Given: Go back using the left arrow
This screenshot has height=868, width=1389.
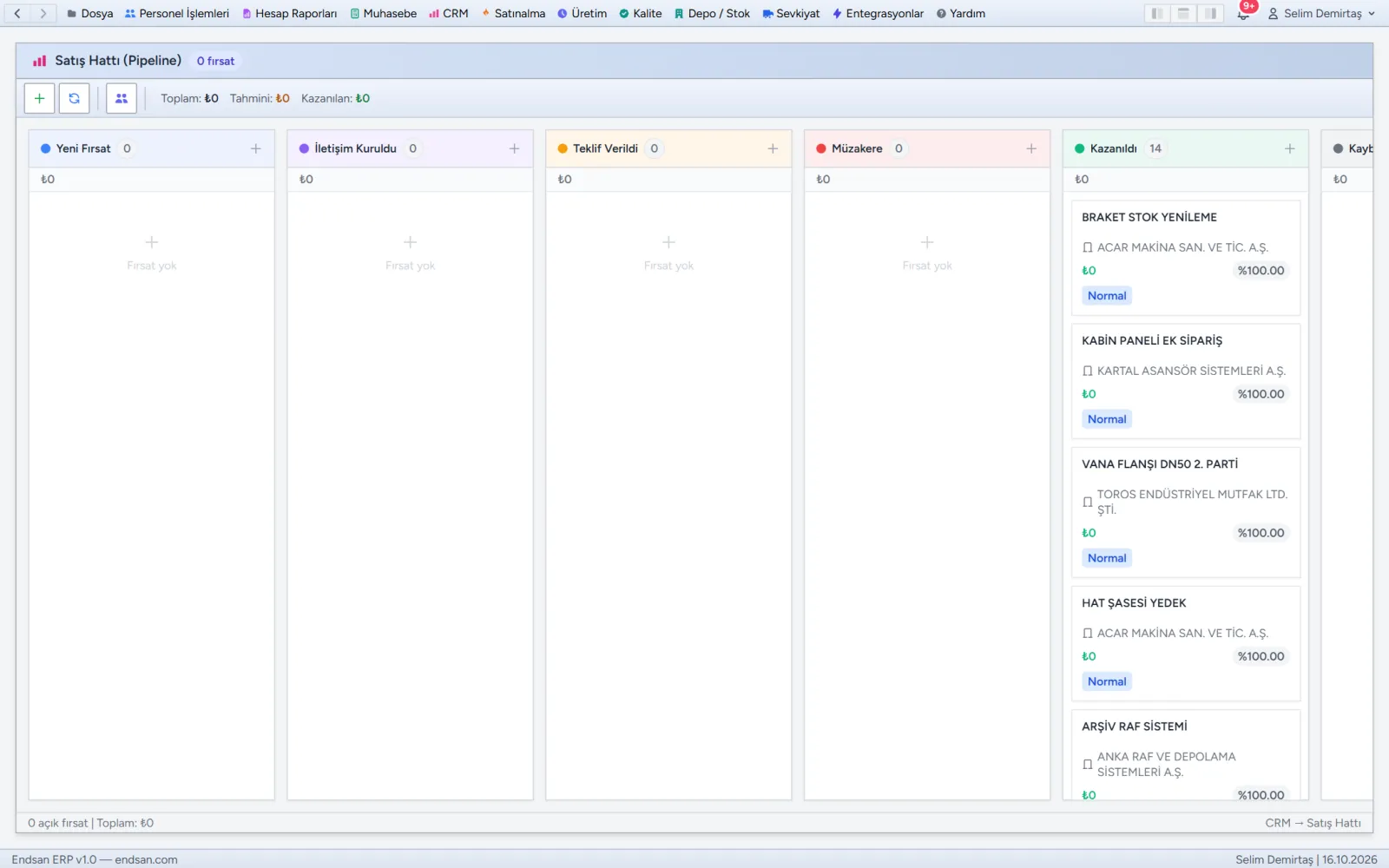Looking at the screenshot, I should tap(17, 14).
